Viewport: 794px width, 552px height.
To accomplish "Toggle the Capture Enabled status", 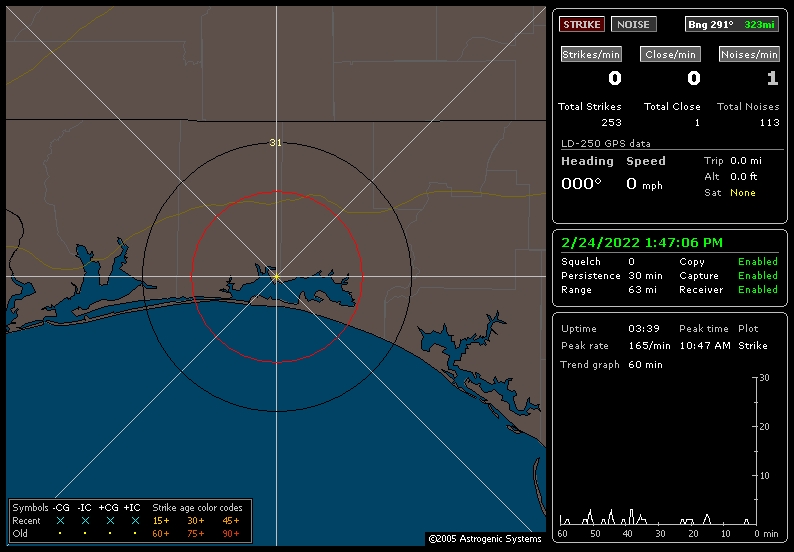I will 757,276.
